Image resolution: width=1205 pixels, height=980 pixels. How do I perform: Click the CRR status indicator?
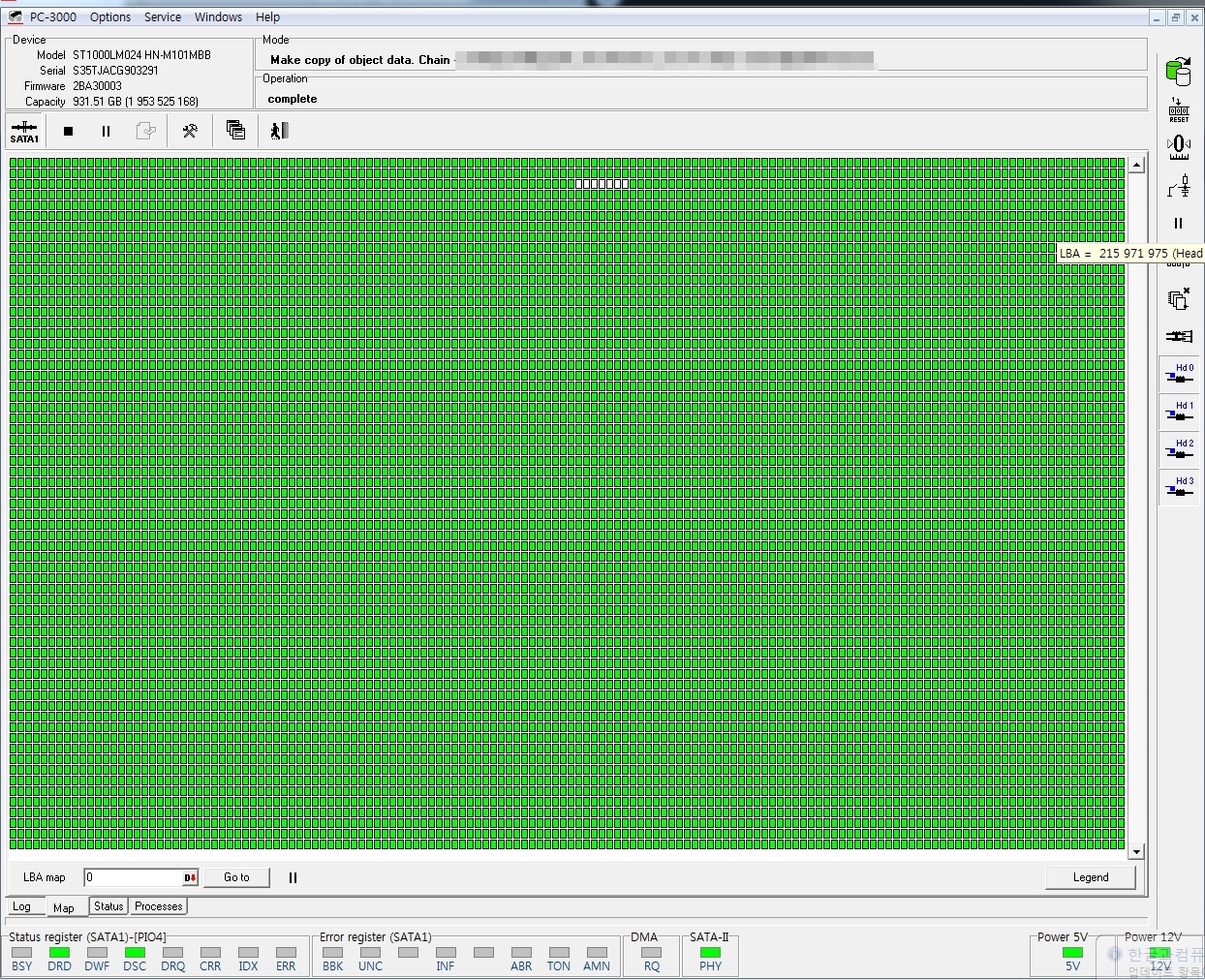click(210, 953)
